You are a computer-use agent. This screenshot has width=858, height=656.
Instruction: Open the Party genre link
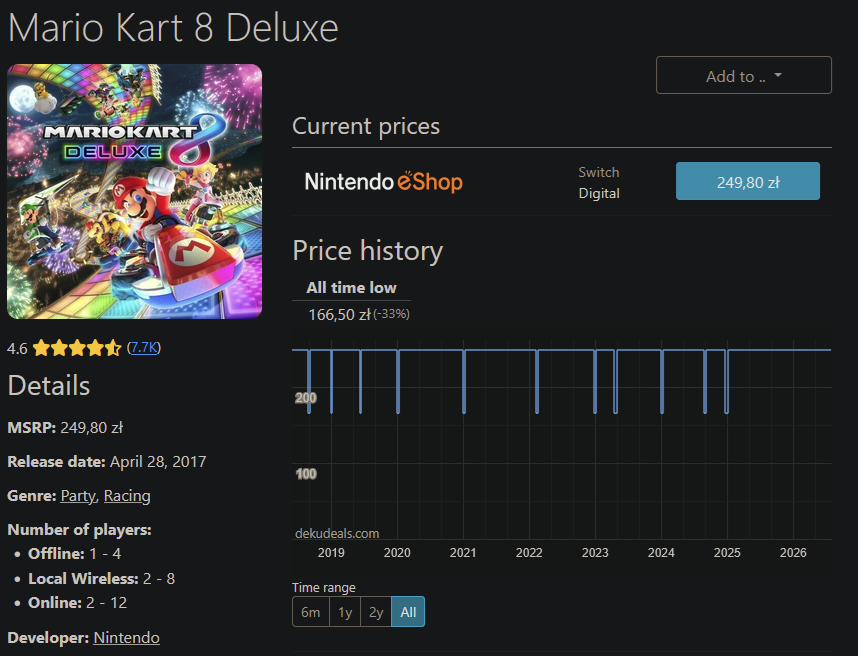(78, 496)
